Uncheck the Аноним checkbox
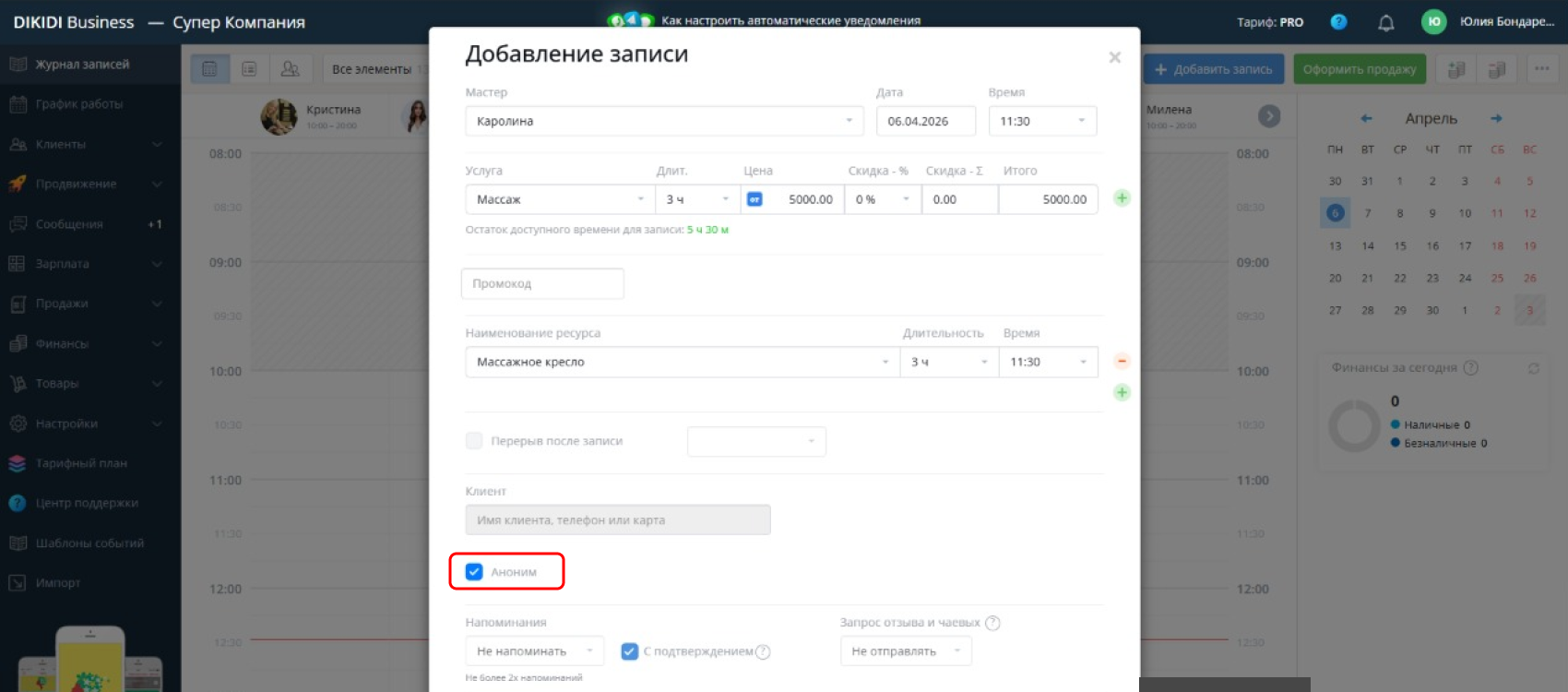Screen dimensions: 1568x692 pyautogui.click(x=474, y=572)
